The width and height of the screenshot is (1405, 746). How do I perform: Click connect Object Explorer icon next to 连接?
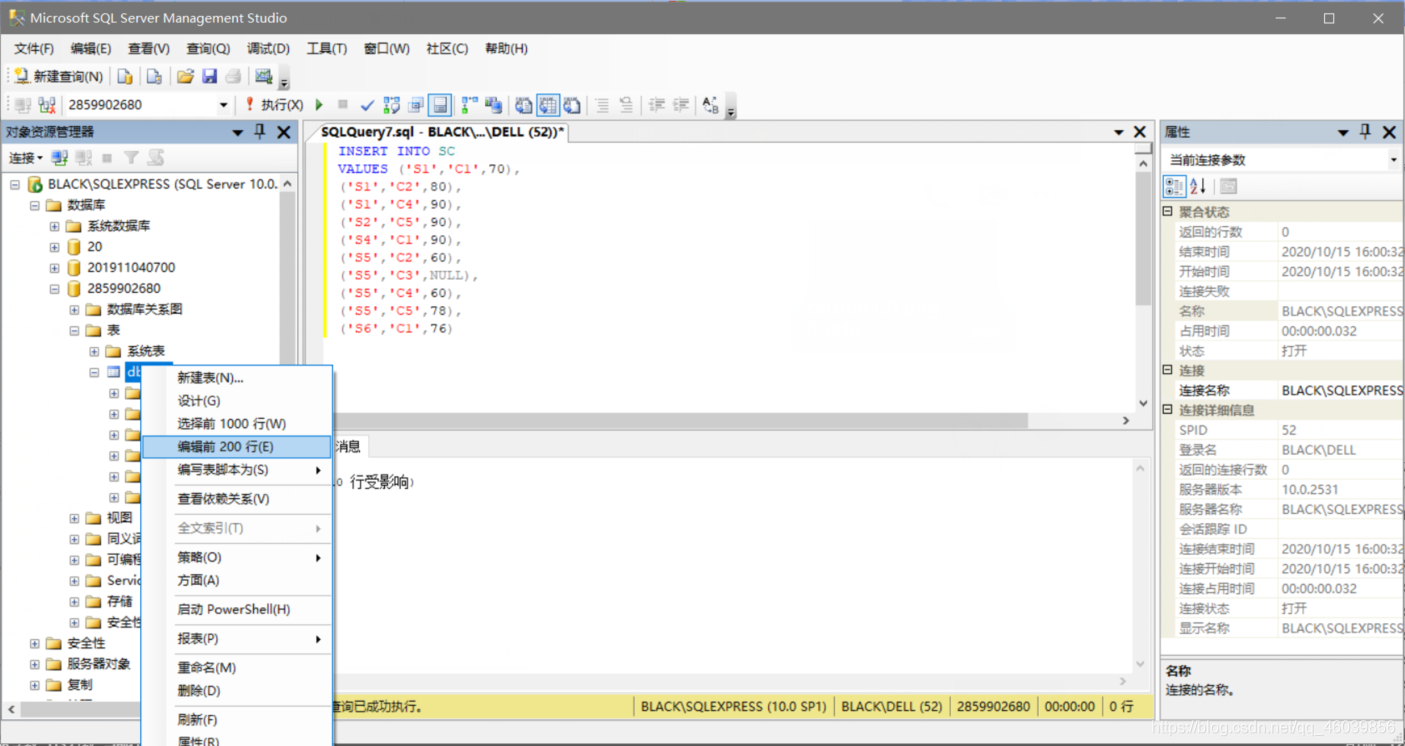[60, 158]
